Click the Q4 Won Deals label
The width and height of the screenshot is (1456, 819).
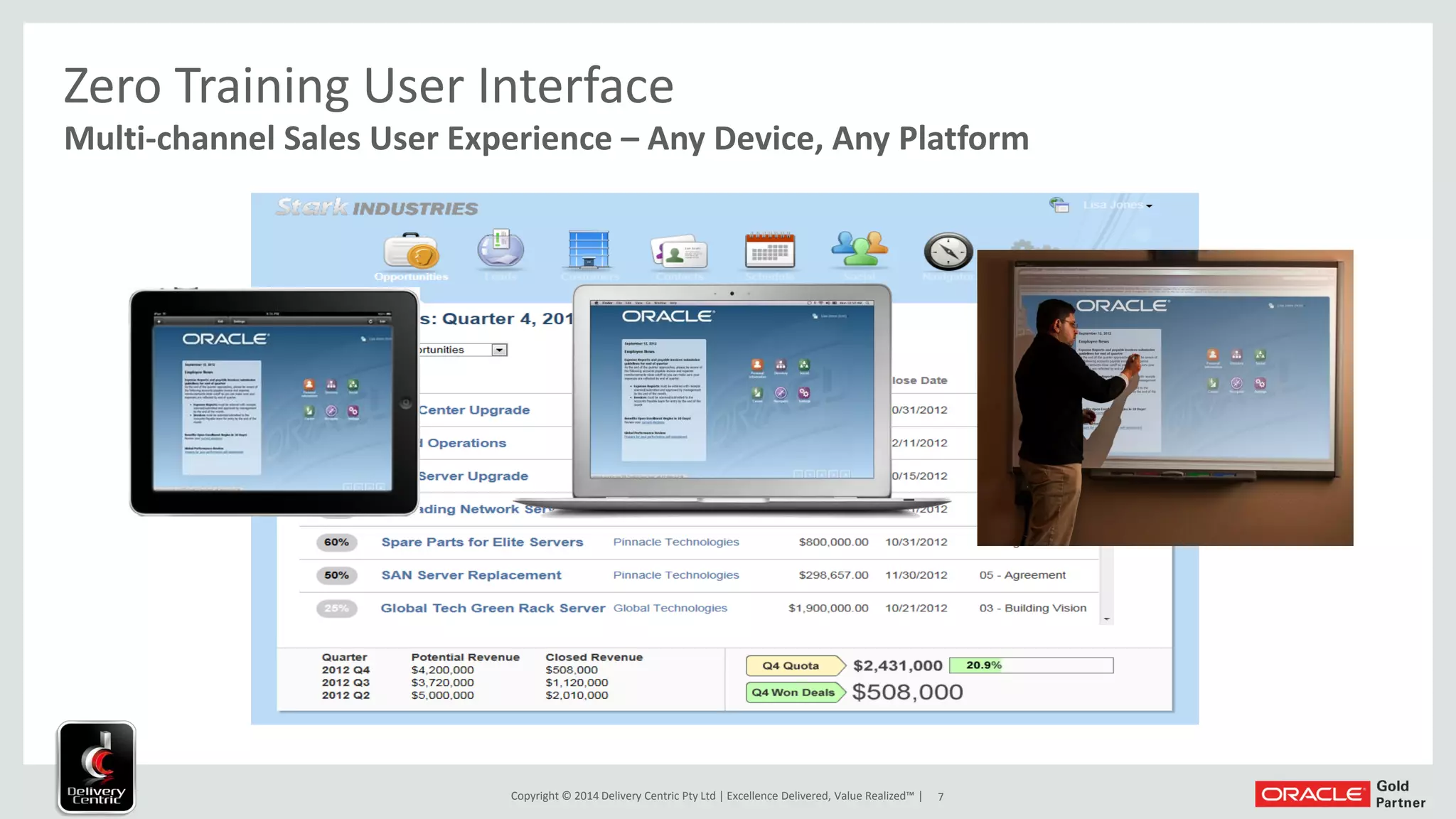[x=795, y=692]
